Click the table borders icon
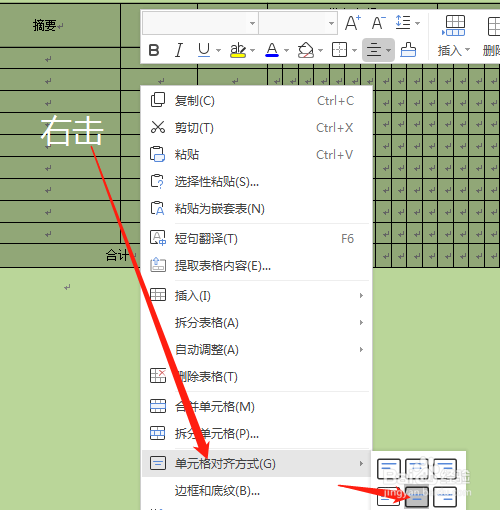Screen dimensions: 500x510 (339, 50)
